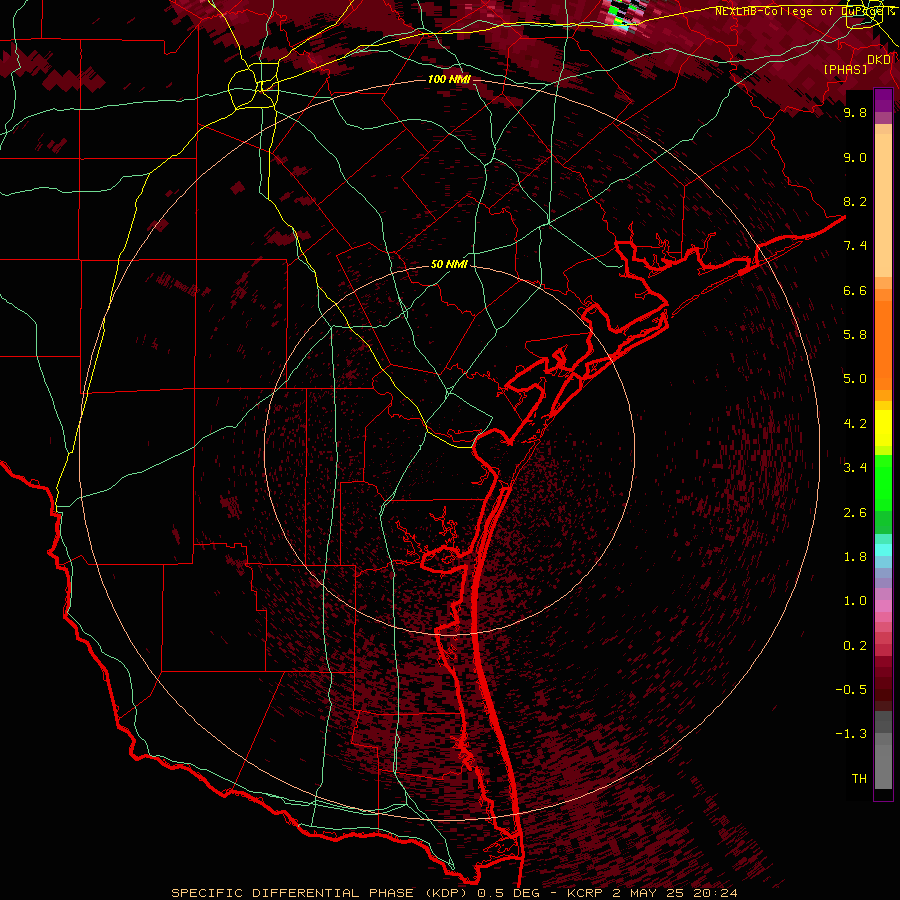Click the cyan band on the KDP scale
Image resolution: width=900 pixels, height=900 pixels.
tap(883, 549)
